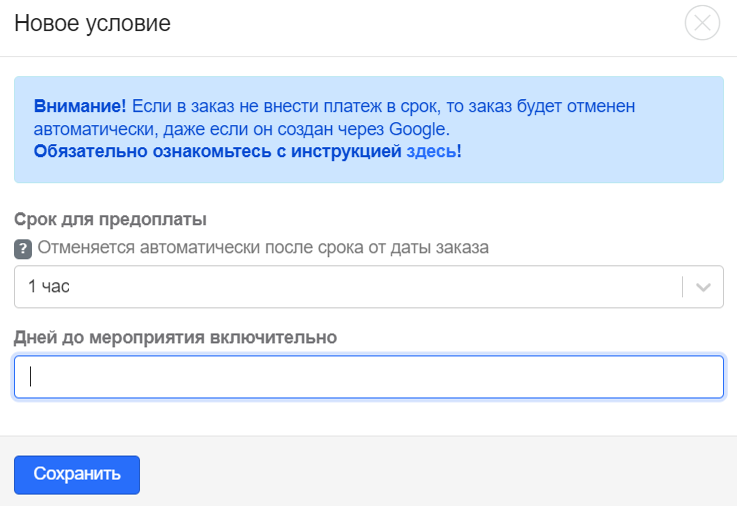Viewport: 737px width, 506px height.
Task: Click the word "Google" in the warning
Action: pos(420,129)
